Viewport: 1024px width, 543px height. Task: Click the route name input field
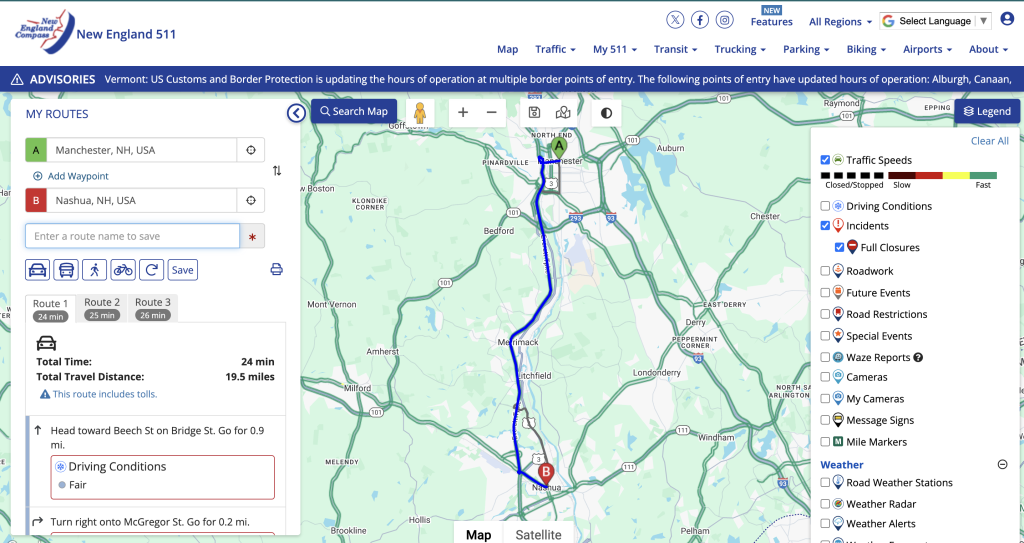point(132,236)
